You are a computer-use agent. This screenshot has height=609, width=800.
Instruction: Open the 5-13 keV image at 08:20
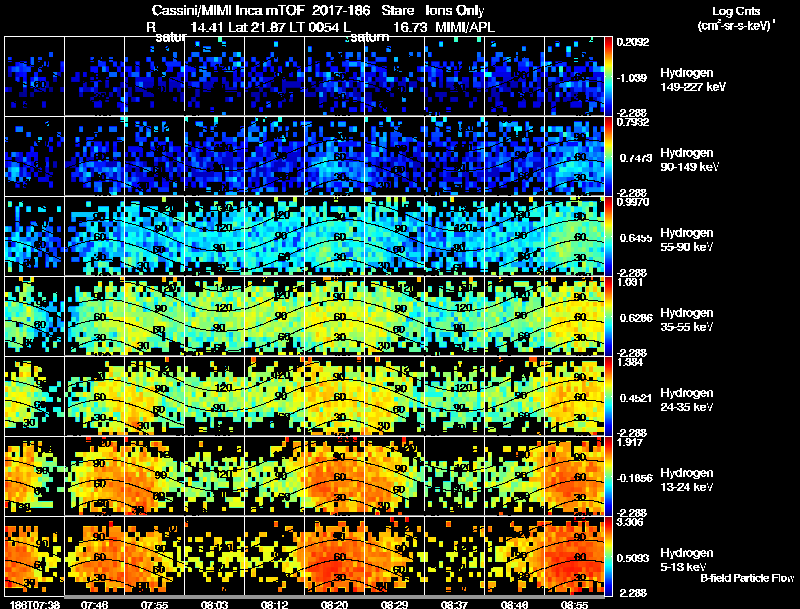coord(334,557)
